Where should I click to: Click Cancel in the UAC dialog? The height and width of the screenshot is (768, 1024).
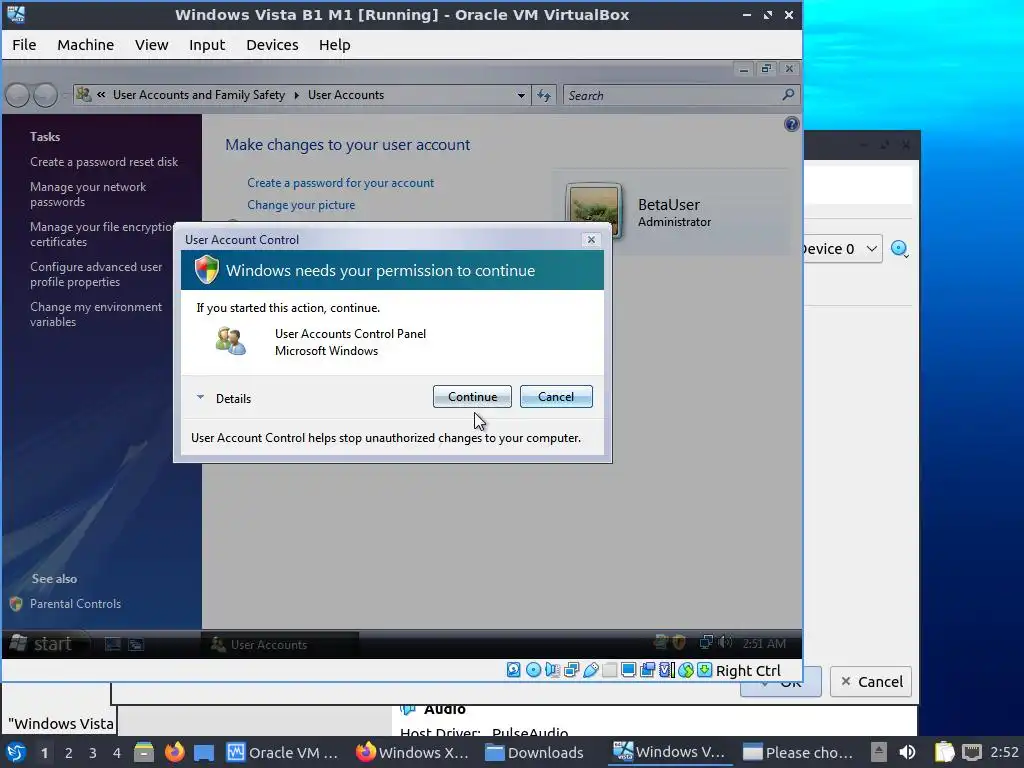(x=556, y=396)
